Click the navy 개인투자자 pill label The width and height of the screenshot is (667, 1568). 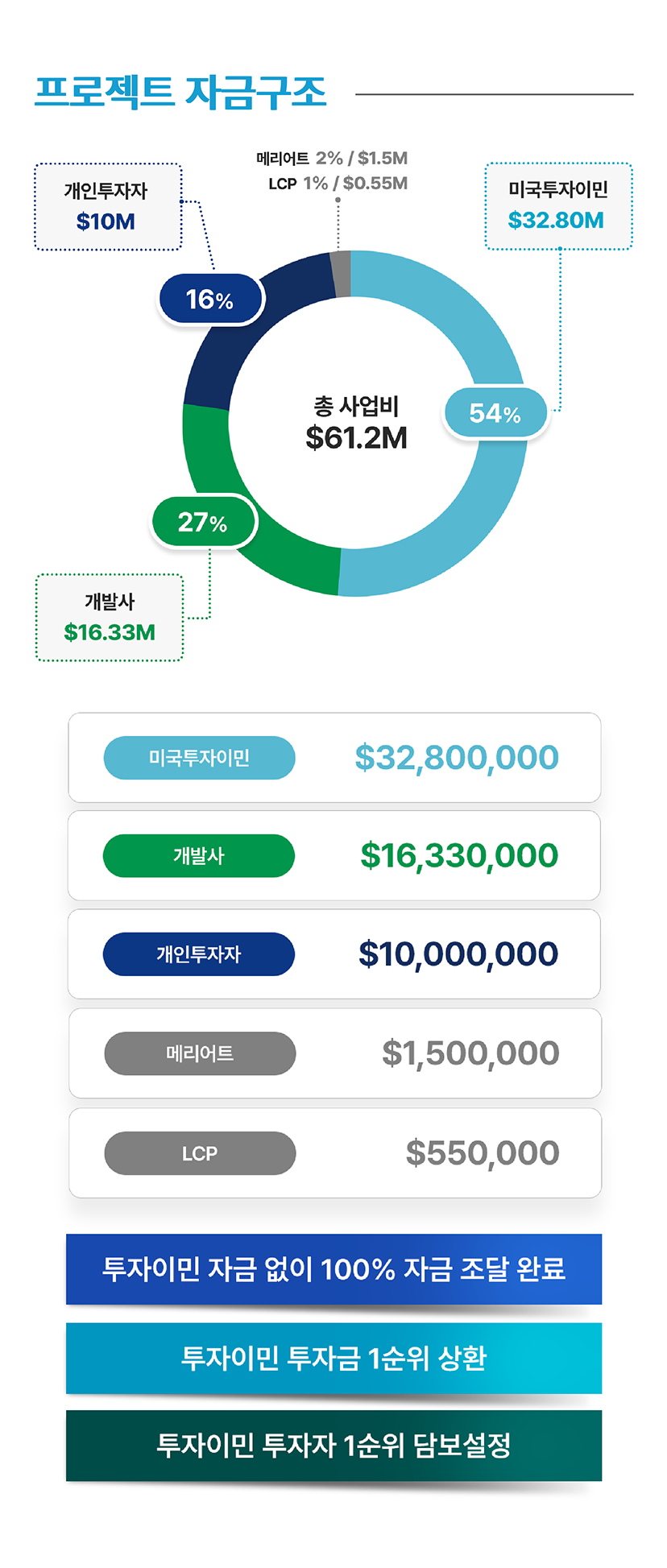pos(199,954)
